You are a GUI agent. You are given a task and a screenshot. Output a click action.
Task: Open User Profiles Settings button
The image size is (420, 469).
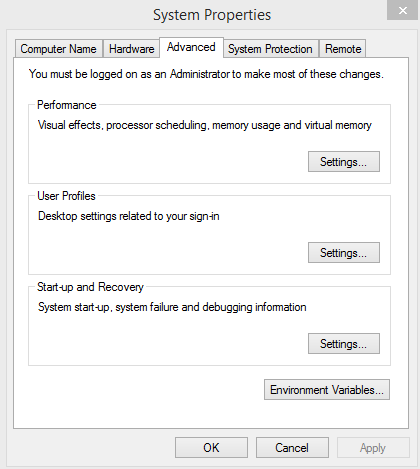(344, 253)
